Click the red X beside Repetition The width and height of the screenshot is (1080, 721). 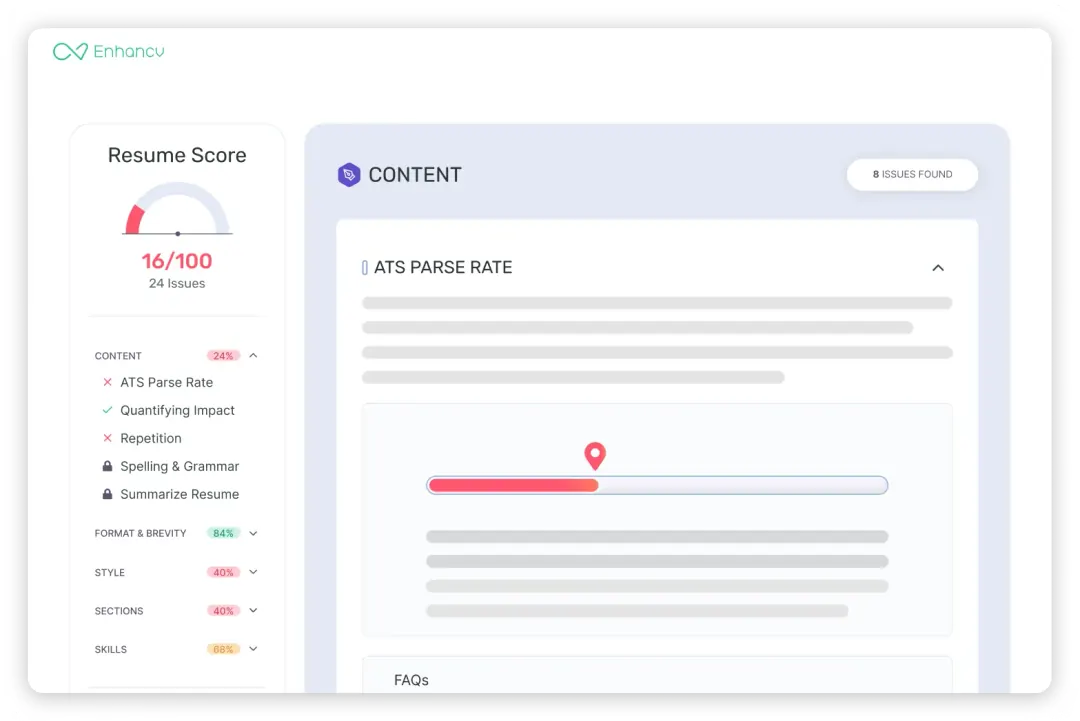coord(107,438)
